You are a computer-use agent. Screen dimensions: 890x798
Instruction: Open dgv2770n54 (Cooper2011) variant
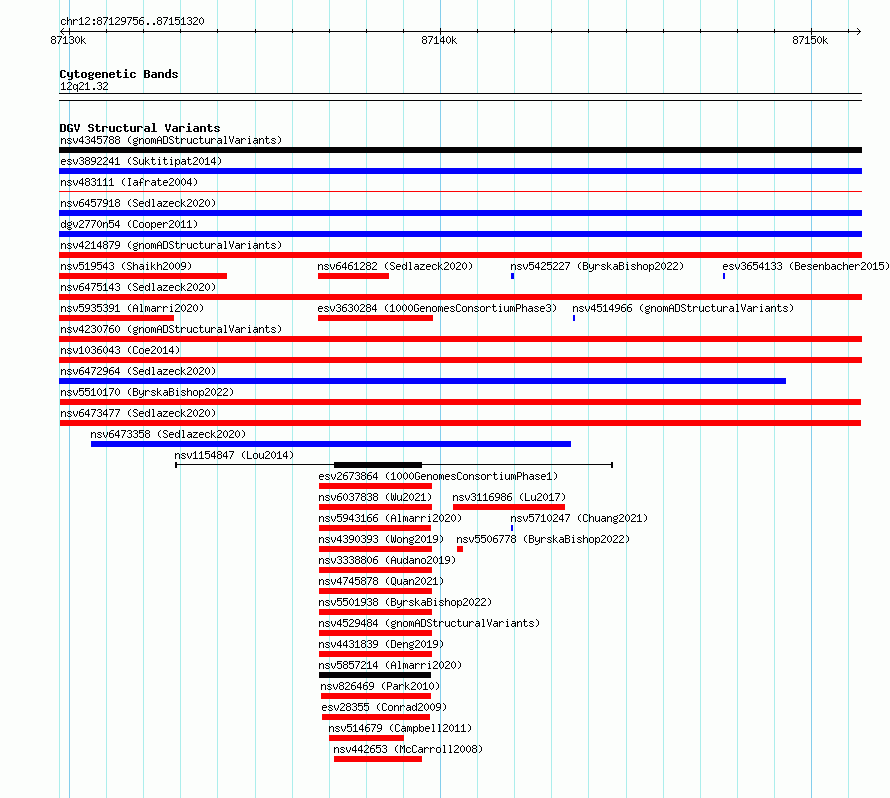tap(129, 224)
